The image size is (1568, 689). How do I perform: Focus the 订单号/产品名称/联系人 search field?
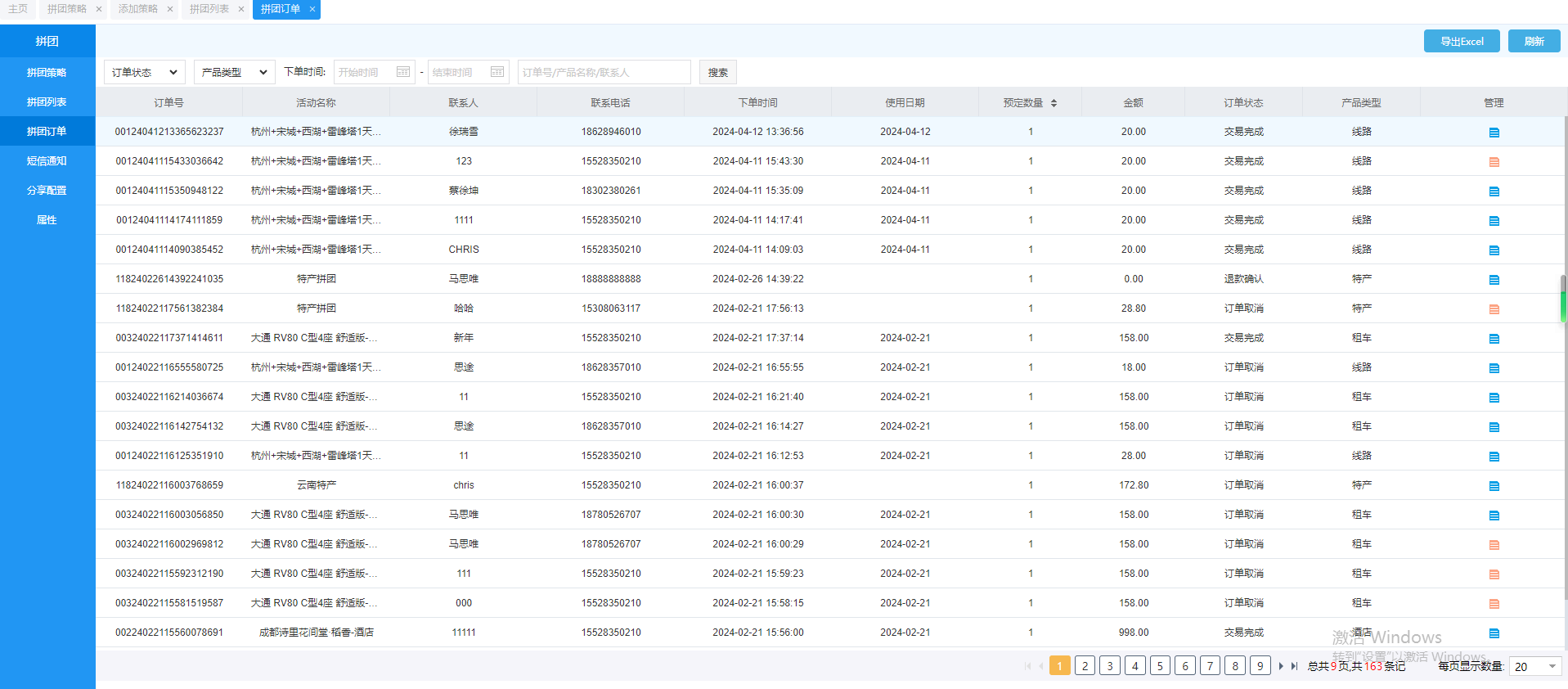[604, 72]
